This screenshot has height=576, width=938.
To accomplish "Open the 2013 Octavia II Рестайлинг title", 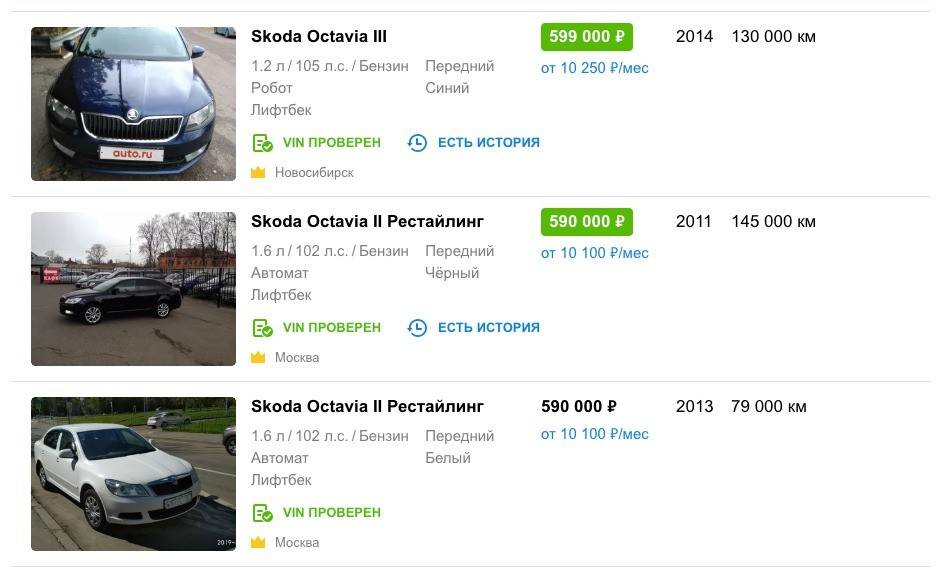I will pos(367,406).
